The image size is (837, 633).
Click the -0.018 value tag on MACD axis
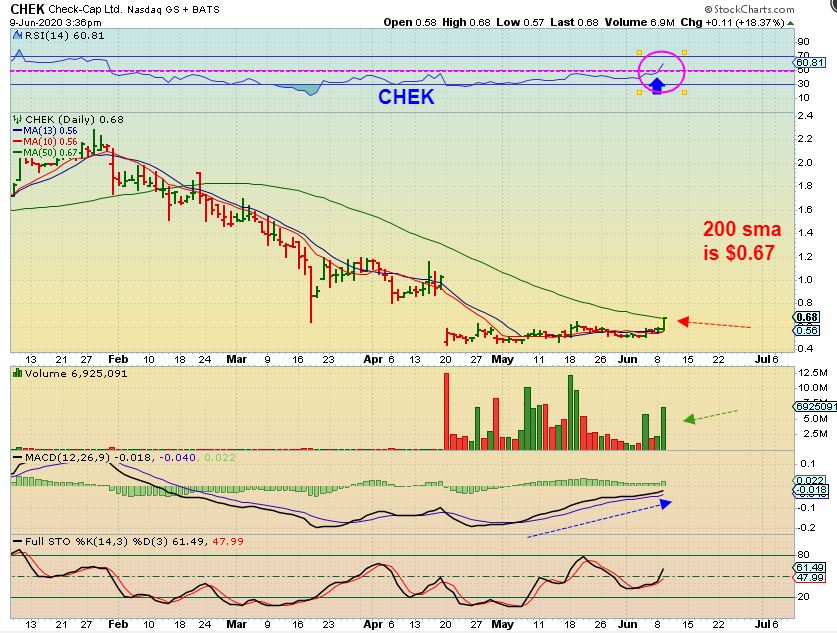tap(811, 489)
